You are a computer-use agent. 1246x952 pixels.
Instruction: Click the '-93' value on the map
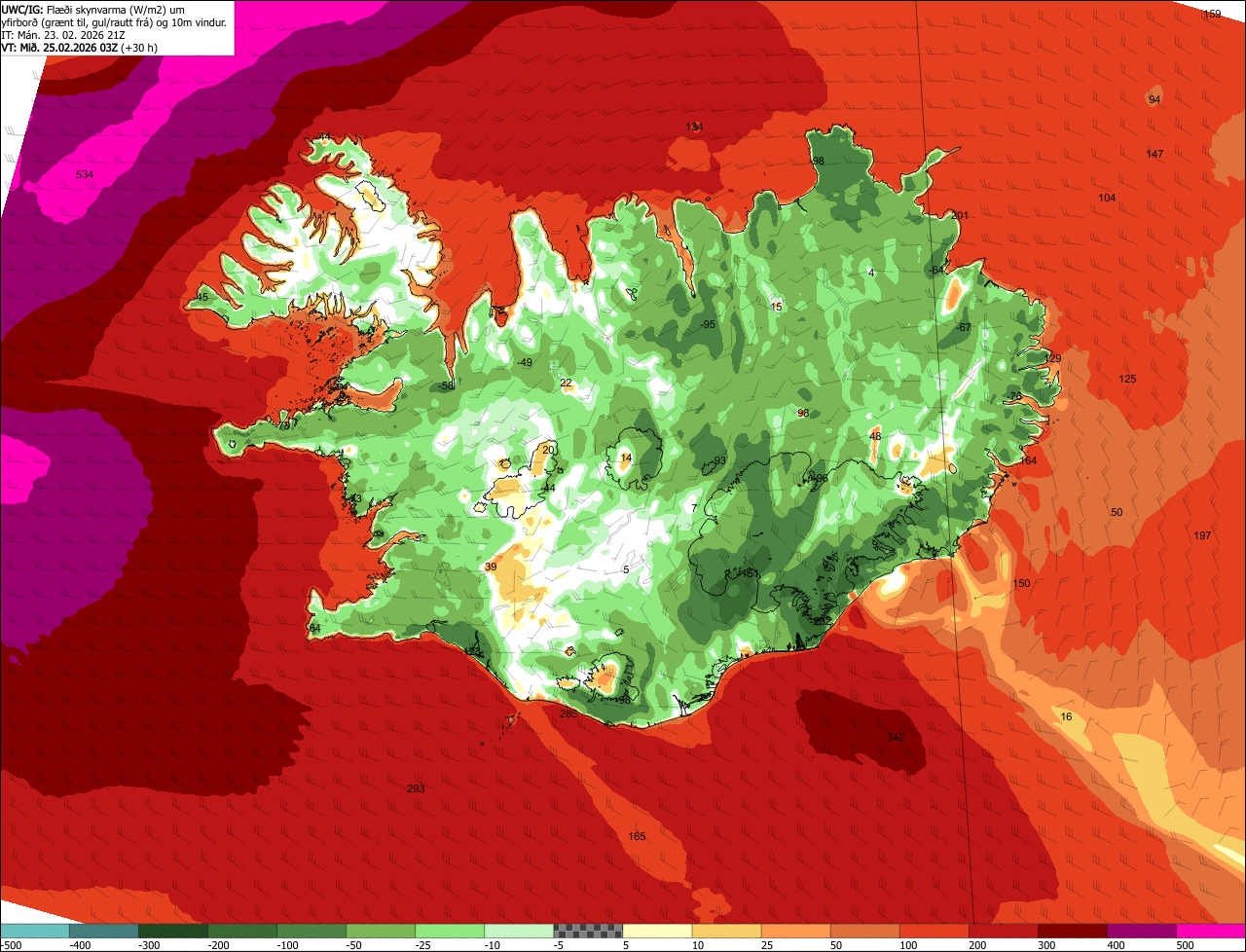click(718, 460)
